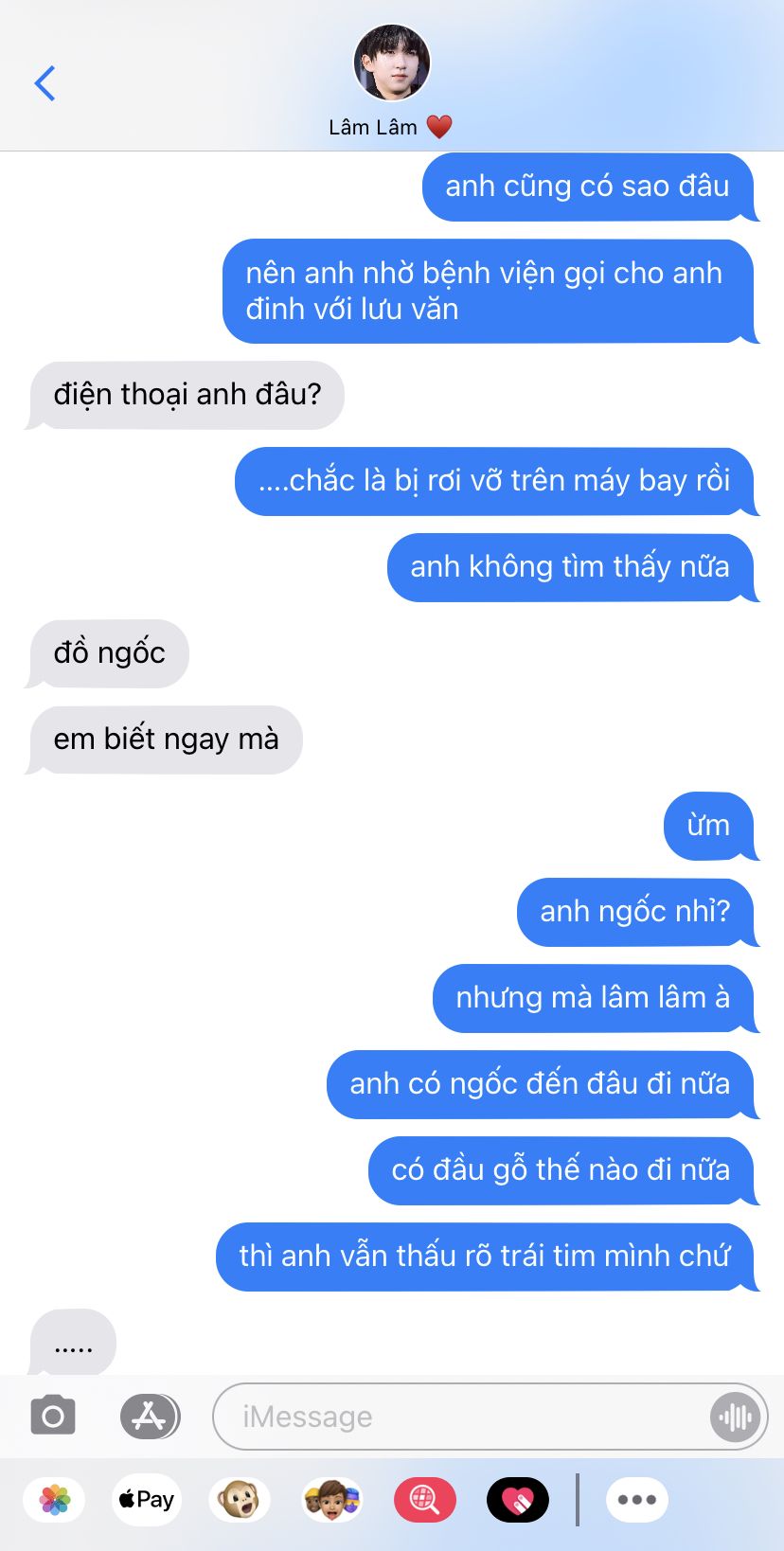Select the message "anh không tìm thấy nữa"
Screen dimensions: 784x1551
coord(571,567)
